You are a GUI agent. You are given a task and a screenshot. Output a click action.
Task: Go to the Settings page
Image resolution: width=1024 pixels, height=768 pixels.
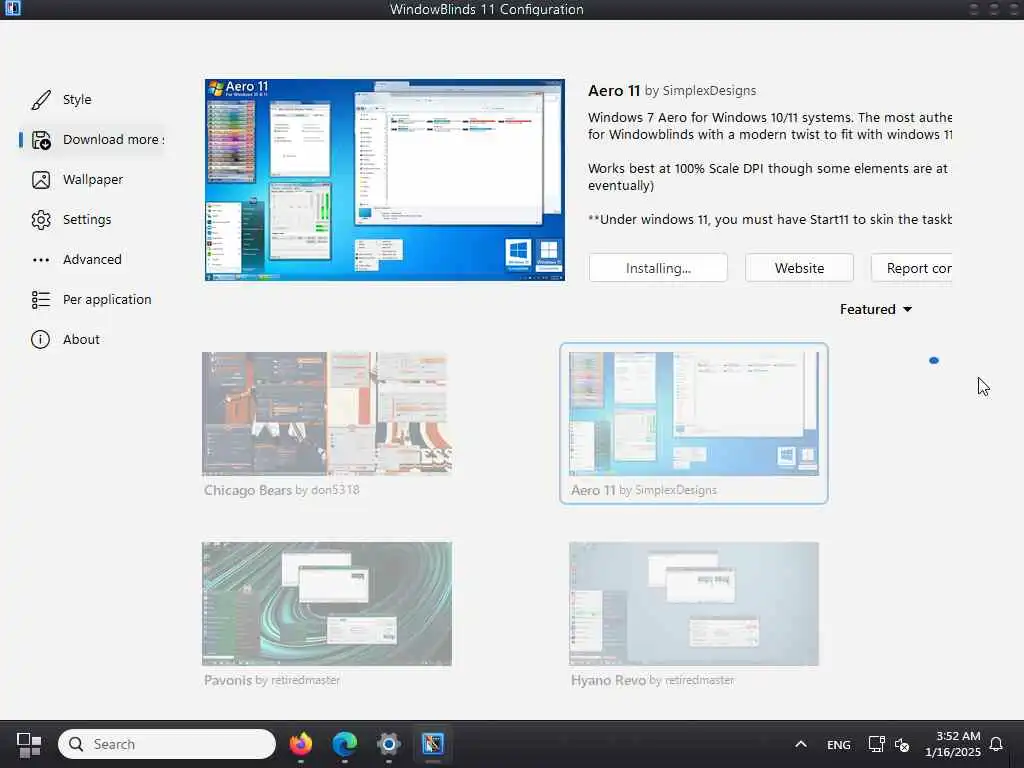tap(87, 219)
